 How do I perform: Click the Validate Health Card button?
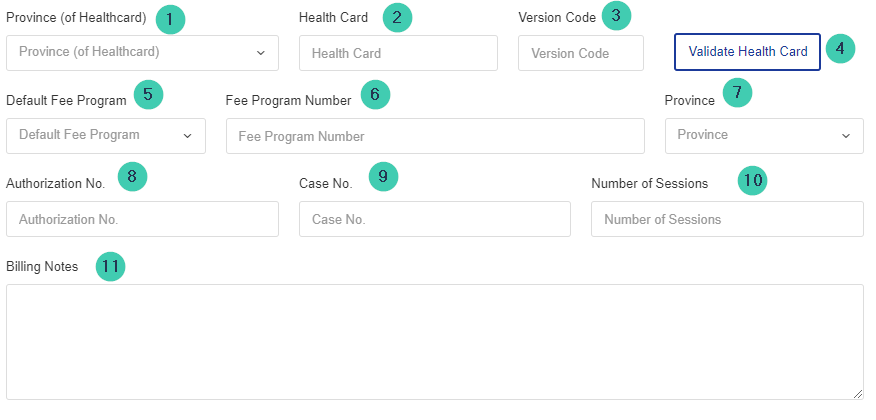(x=748, y=52)
